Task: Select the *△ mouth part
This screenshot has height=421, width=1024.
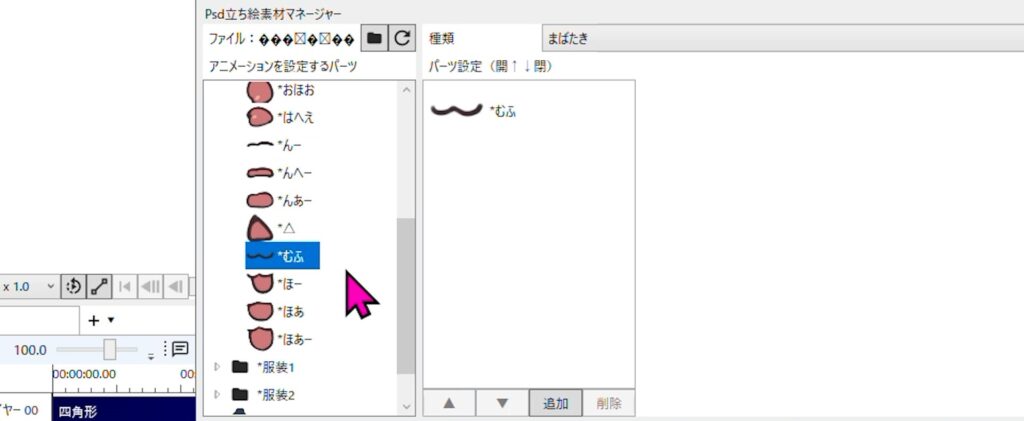Action: (x=270, y=229)
